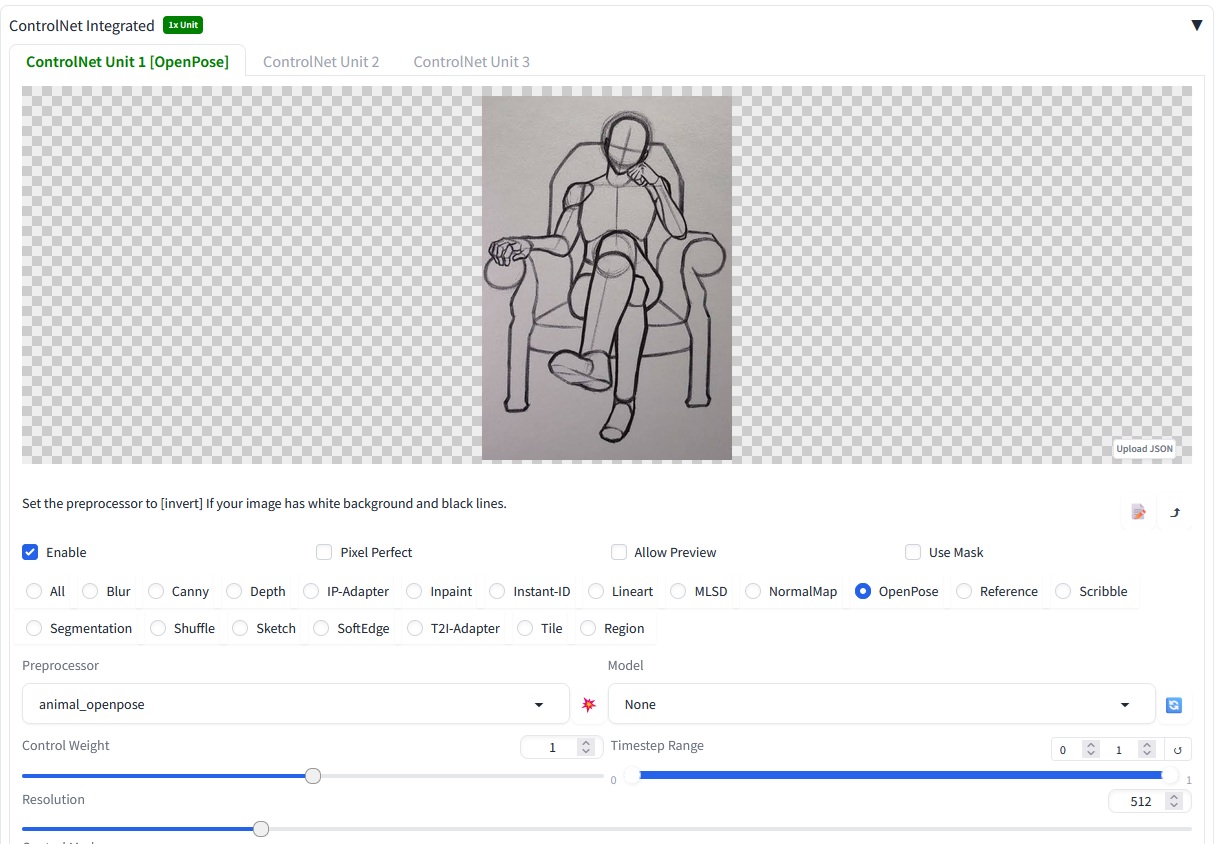
Task: Pick the SoftEdge control type
Action: click(321, 628)
